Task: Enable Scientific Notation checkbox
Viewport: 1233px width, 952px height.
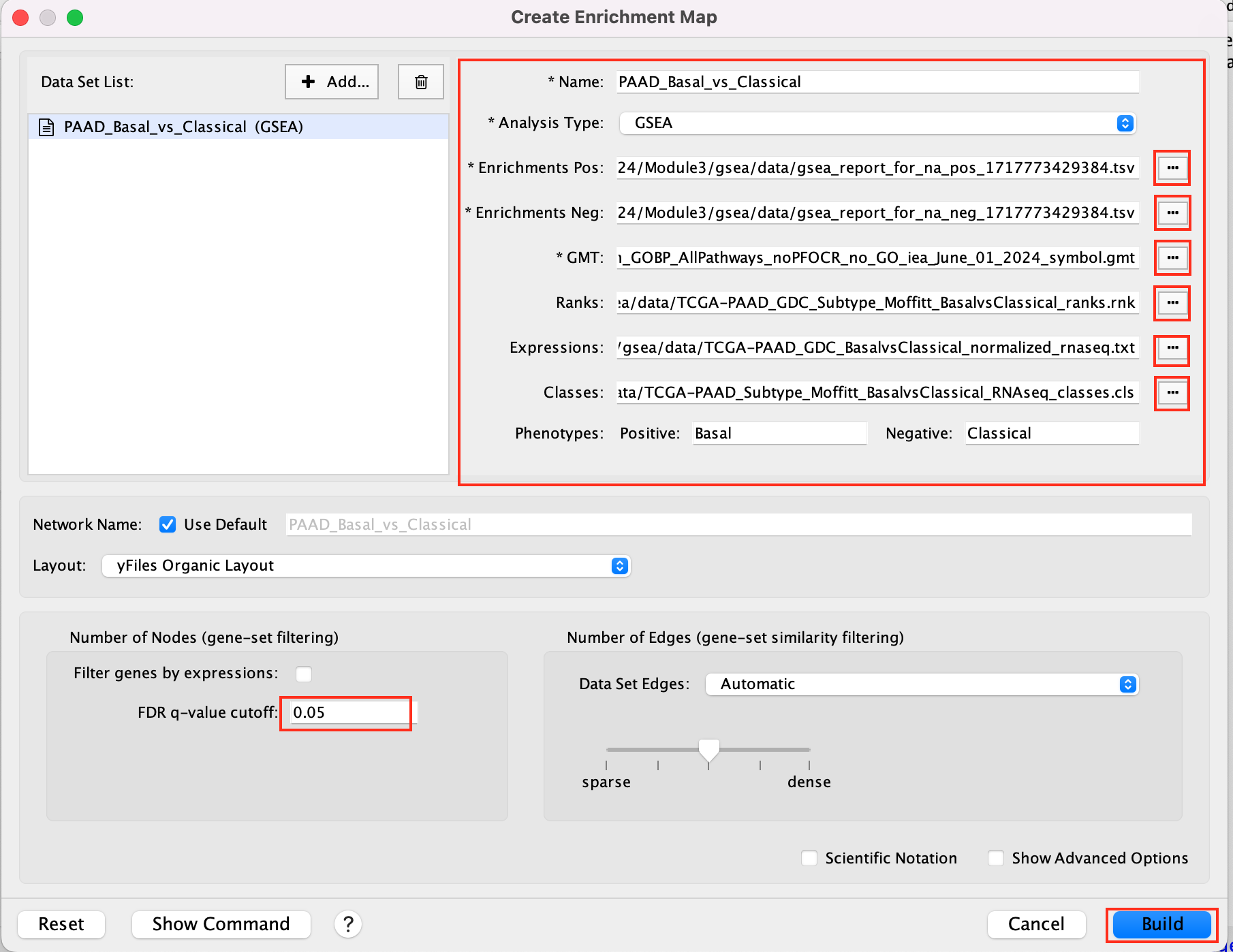Action: 809,858
